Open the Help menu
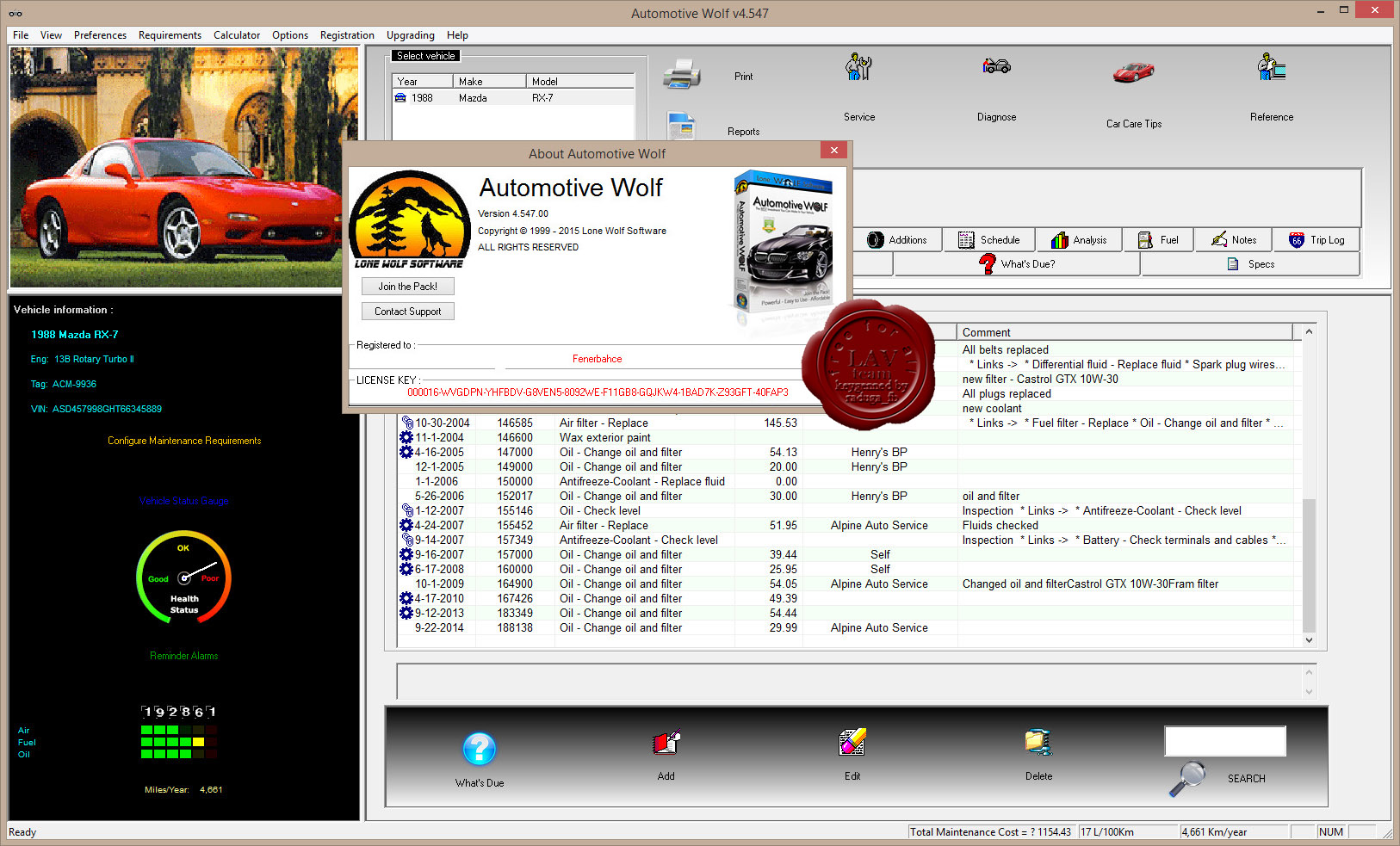The width and height of the screenshot is (1400, 846). click(x=457, y=35)
